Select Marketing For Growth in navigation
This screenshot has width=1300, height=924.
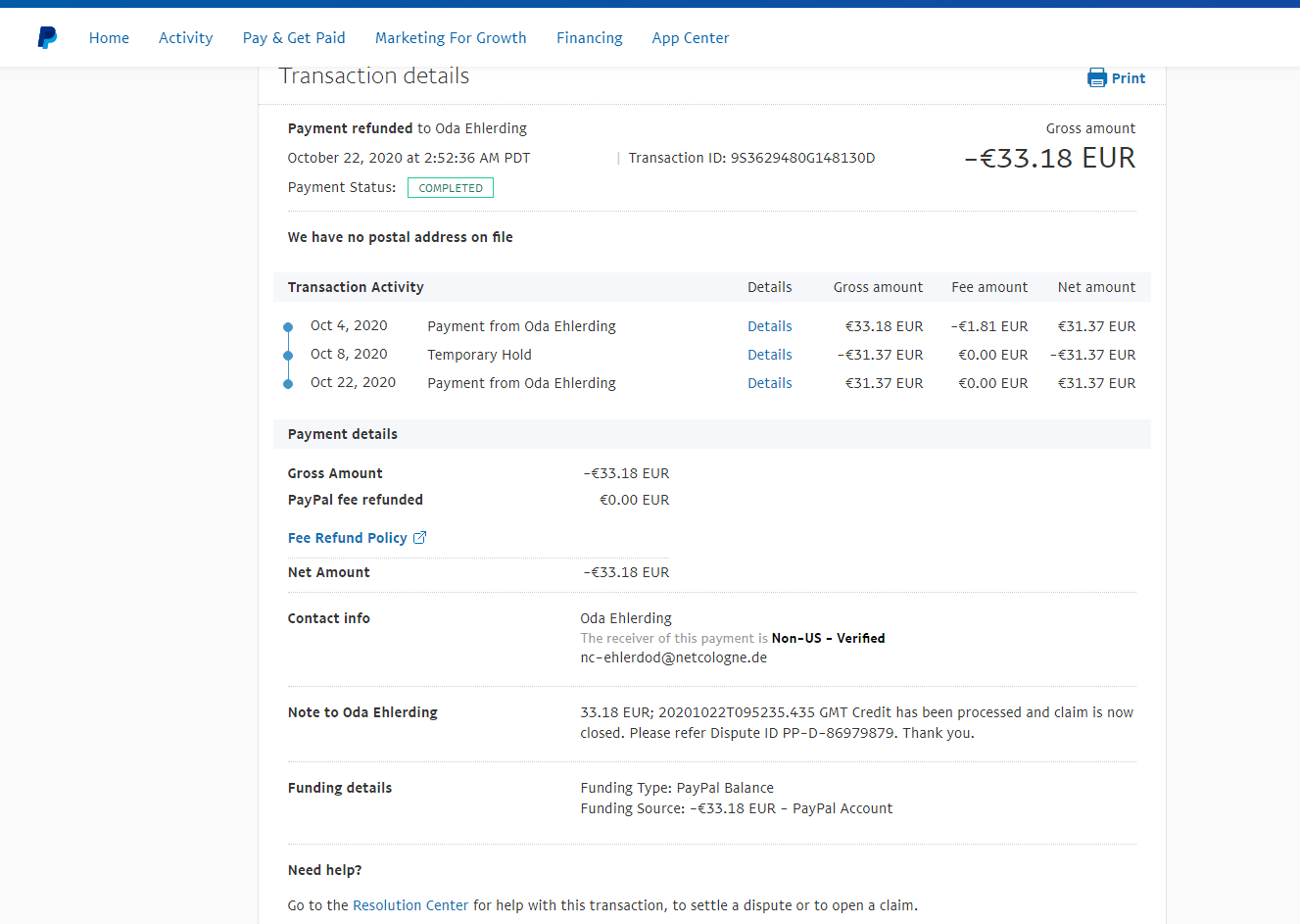(451, 38)
